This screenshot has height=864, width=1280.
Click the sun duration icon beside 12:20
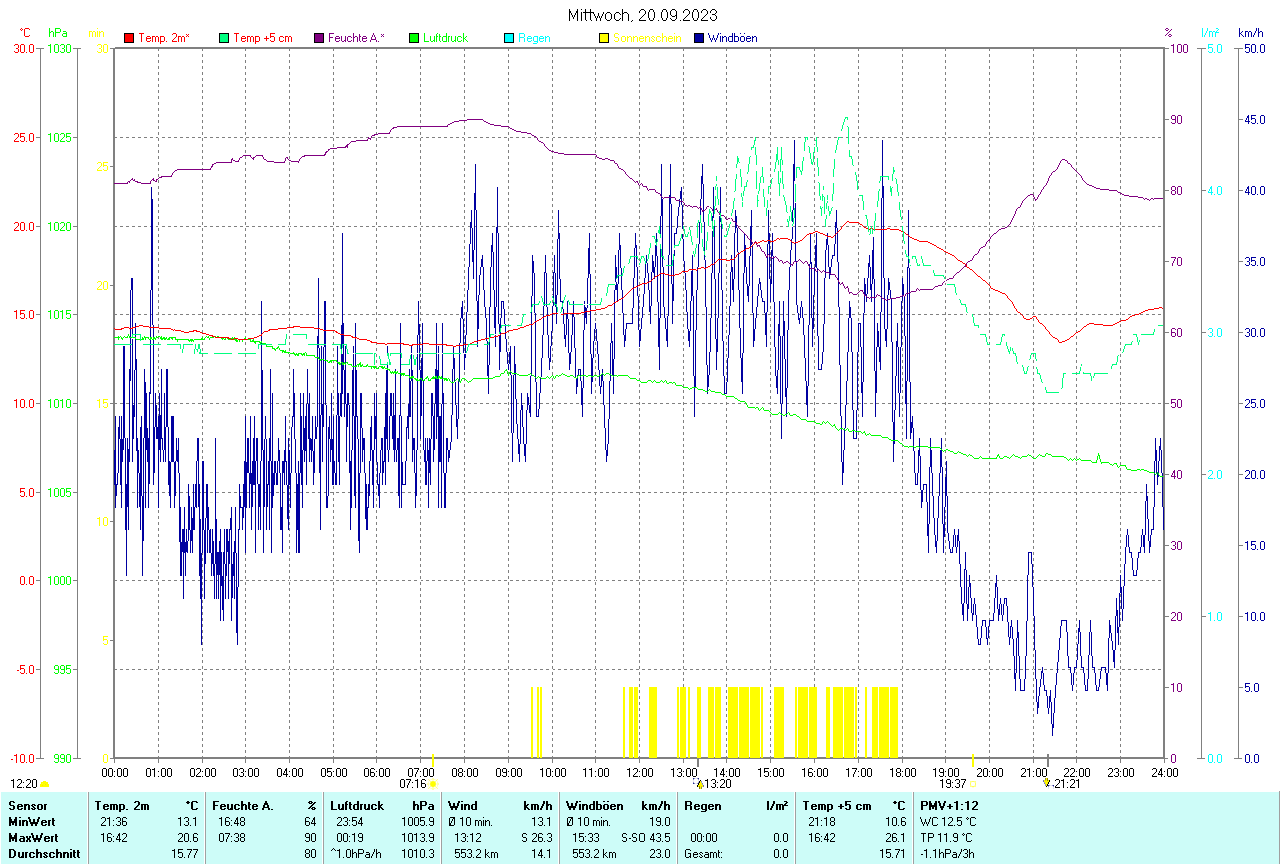click(45, 784)
